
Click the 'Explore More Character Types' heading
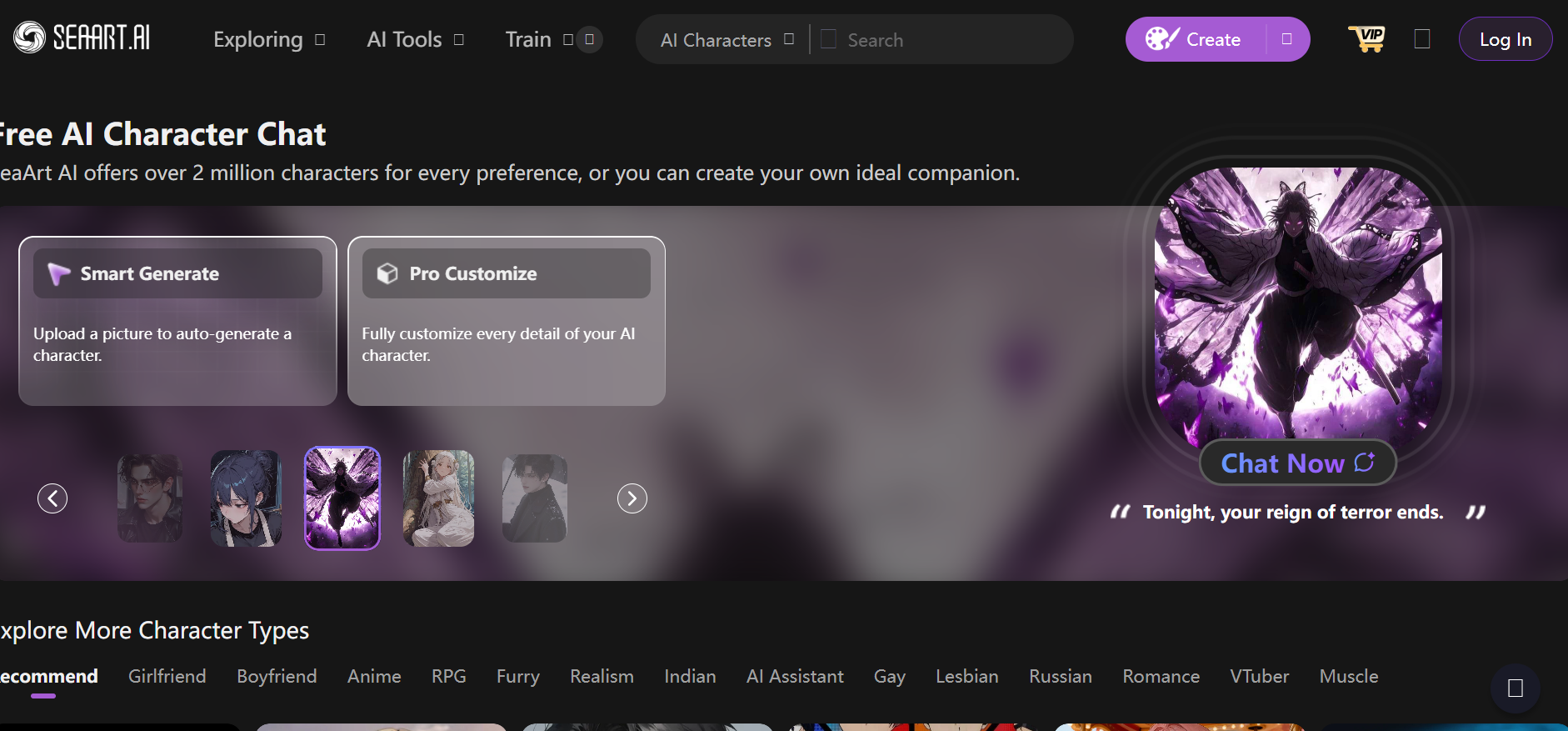click(154, 631)
